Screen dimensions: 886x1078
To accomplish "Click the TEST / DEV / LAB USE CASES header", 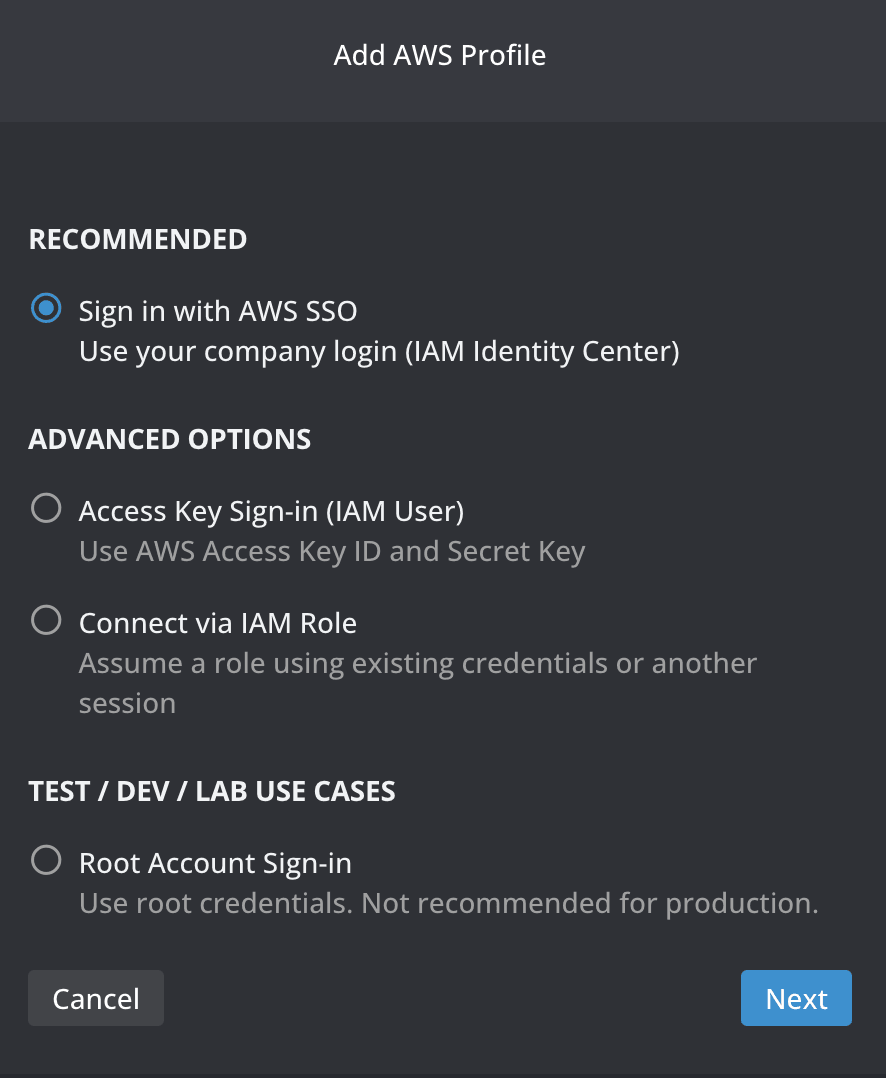I will 212,791.
